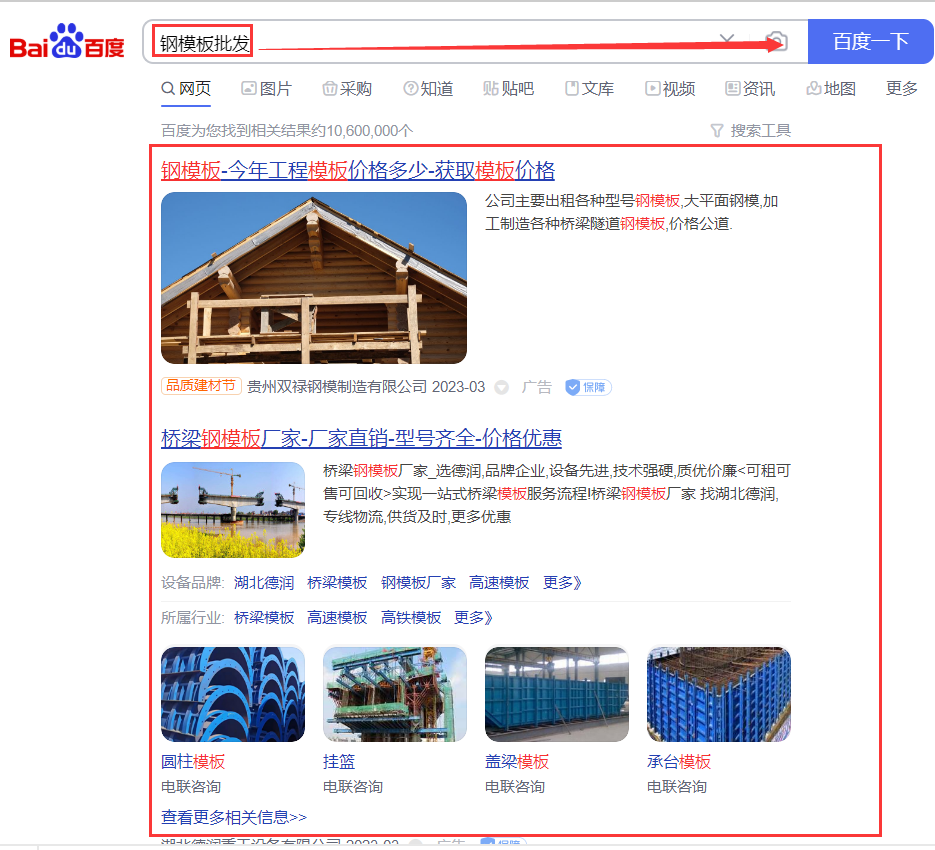Expand 更多》 in 设备品牌 row
This screenshot has width=935, height=850.
562,582
